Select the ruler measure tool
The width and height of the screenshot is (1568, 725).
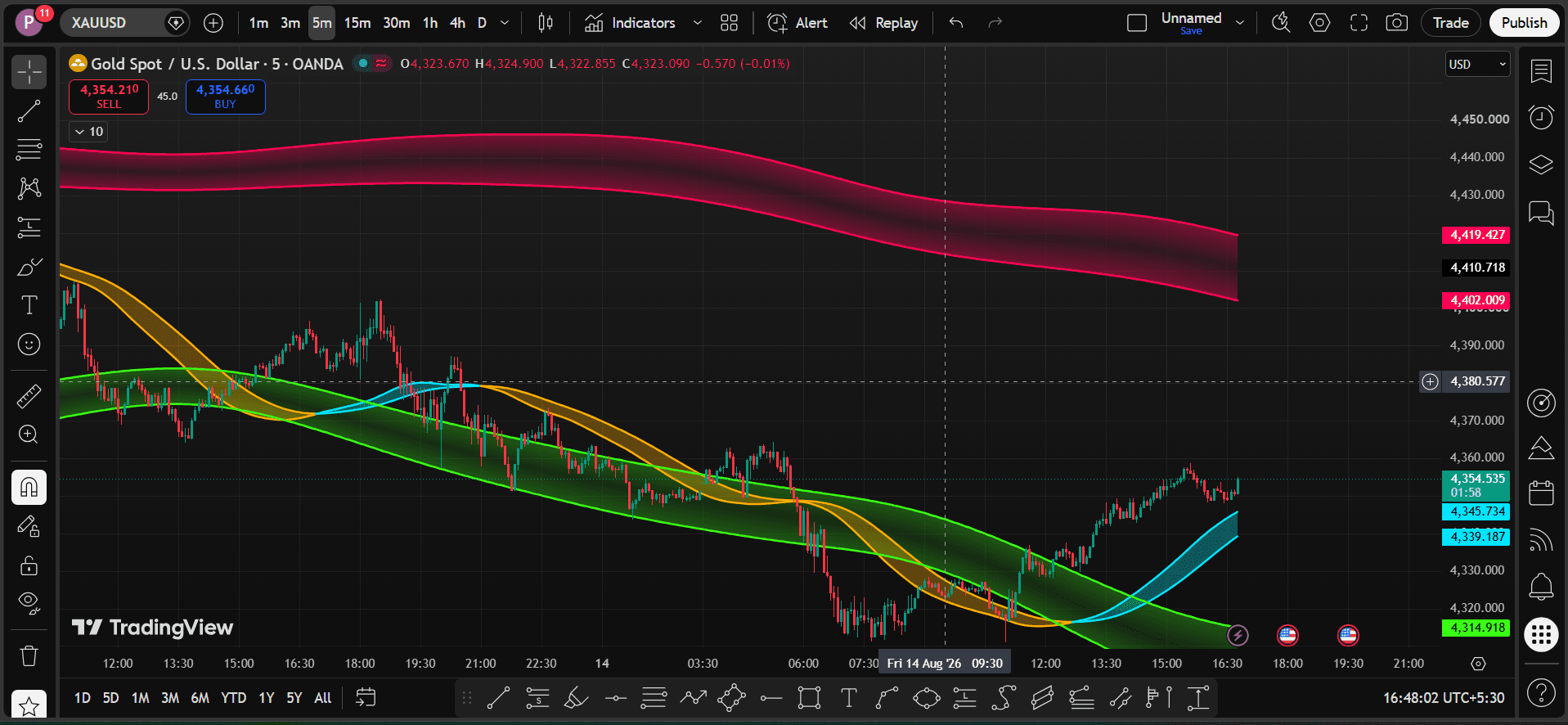(29, 397)
